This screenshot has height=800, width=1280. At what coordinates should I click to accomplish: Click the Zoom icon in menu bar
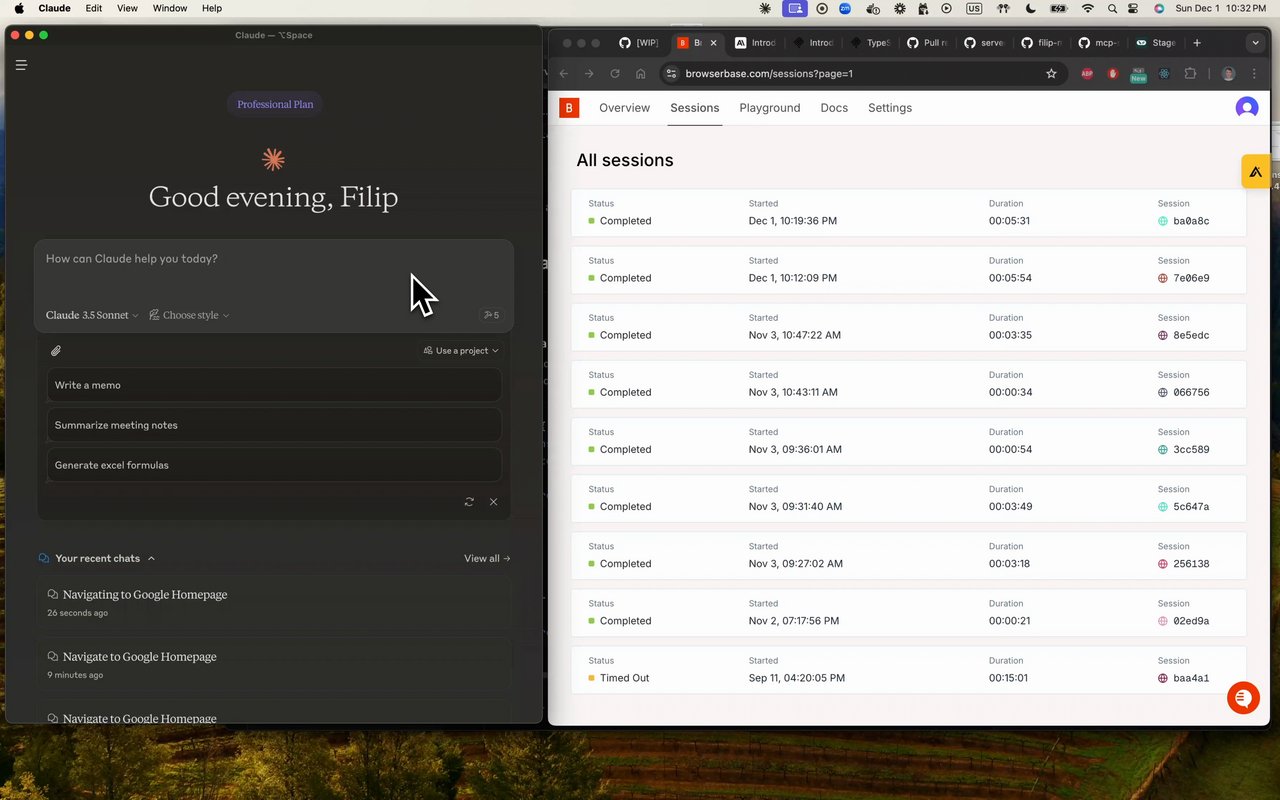[845, 8]
